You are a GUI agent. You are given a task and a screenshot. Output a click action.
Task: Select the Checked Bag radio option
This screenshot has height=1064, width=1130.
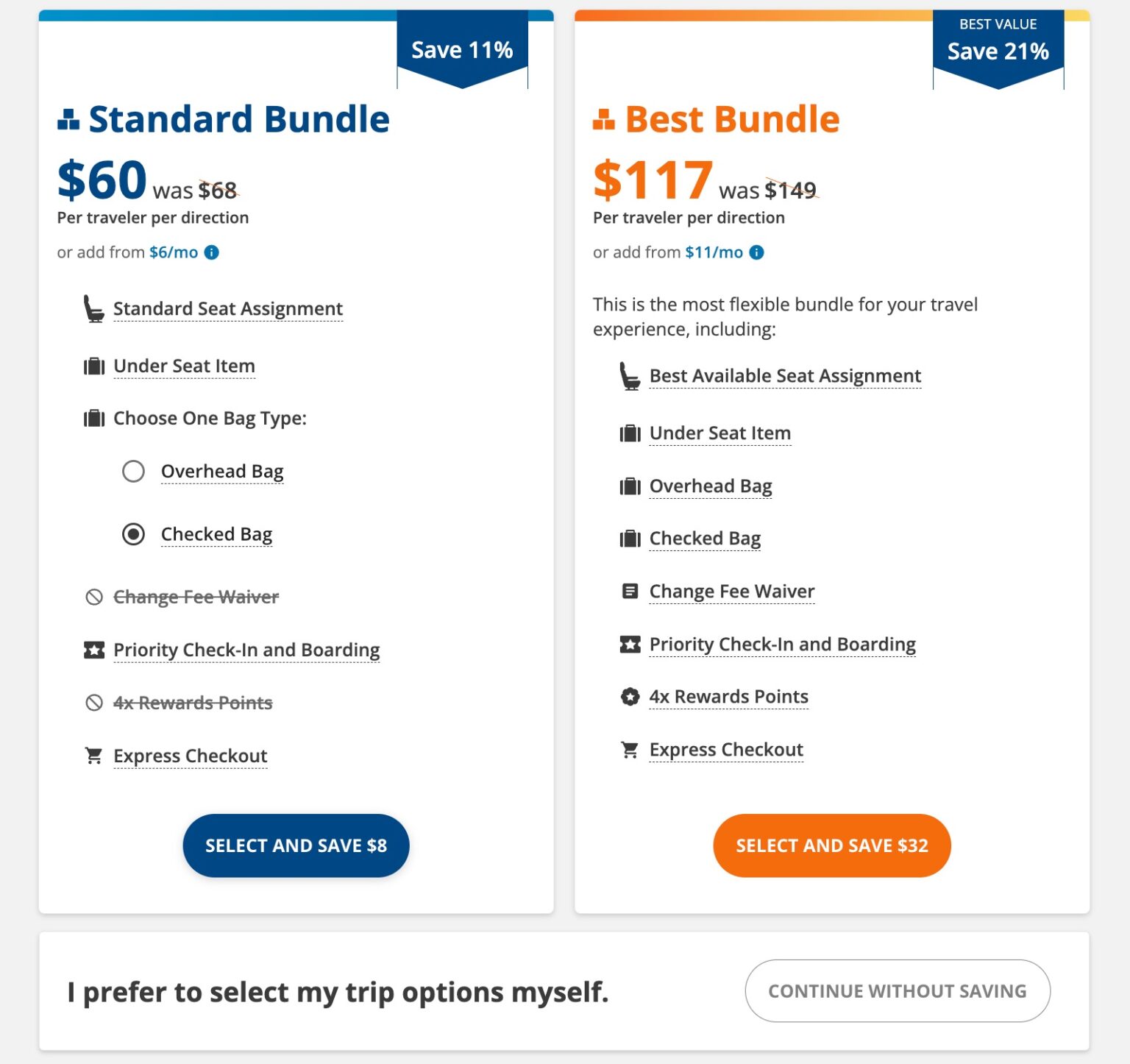click(x=134, y=534)
